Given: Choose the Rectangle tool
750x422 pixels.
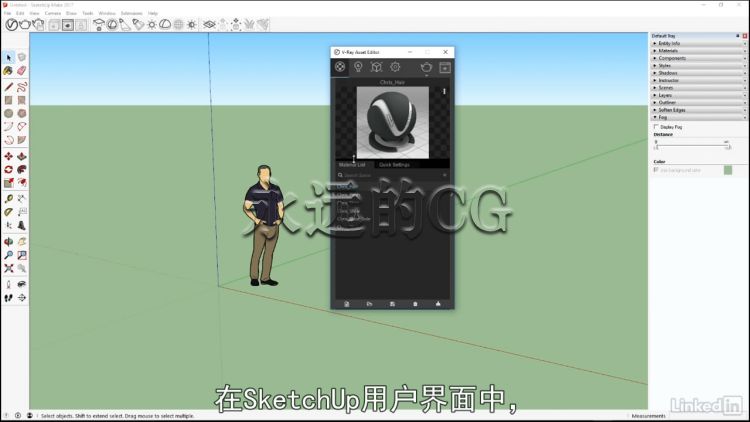Looking at the screenshot, I should [x=9, y=100].
